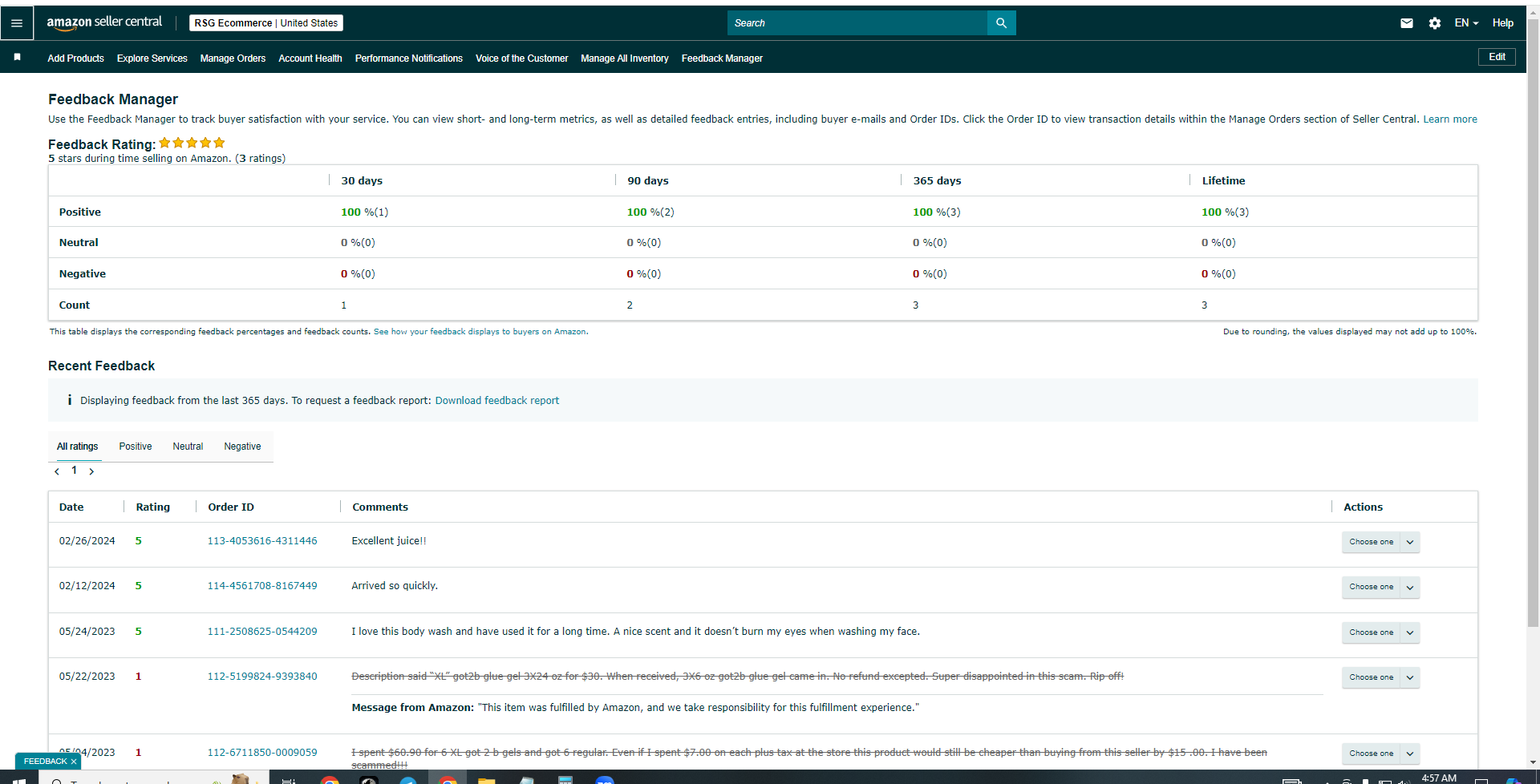This screenshot has width=1540, height=784.
Task: Click the 'Arrived so quickly.' comment
Action: [x=395, y=586]
